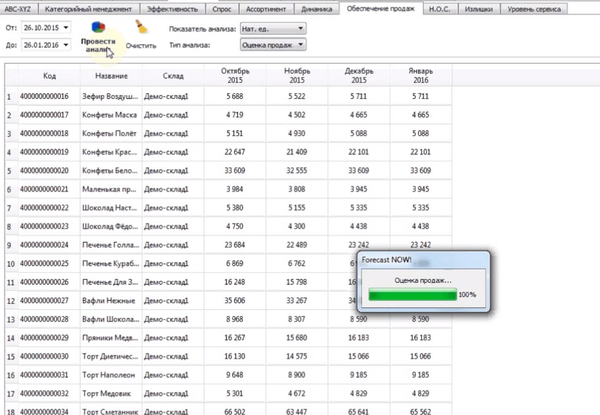Click December value 15 066

tap(359, 356)
